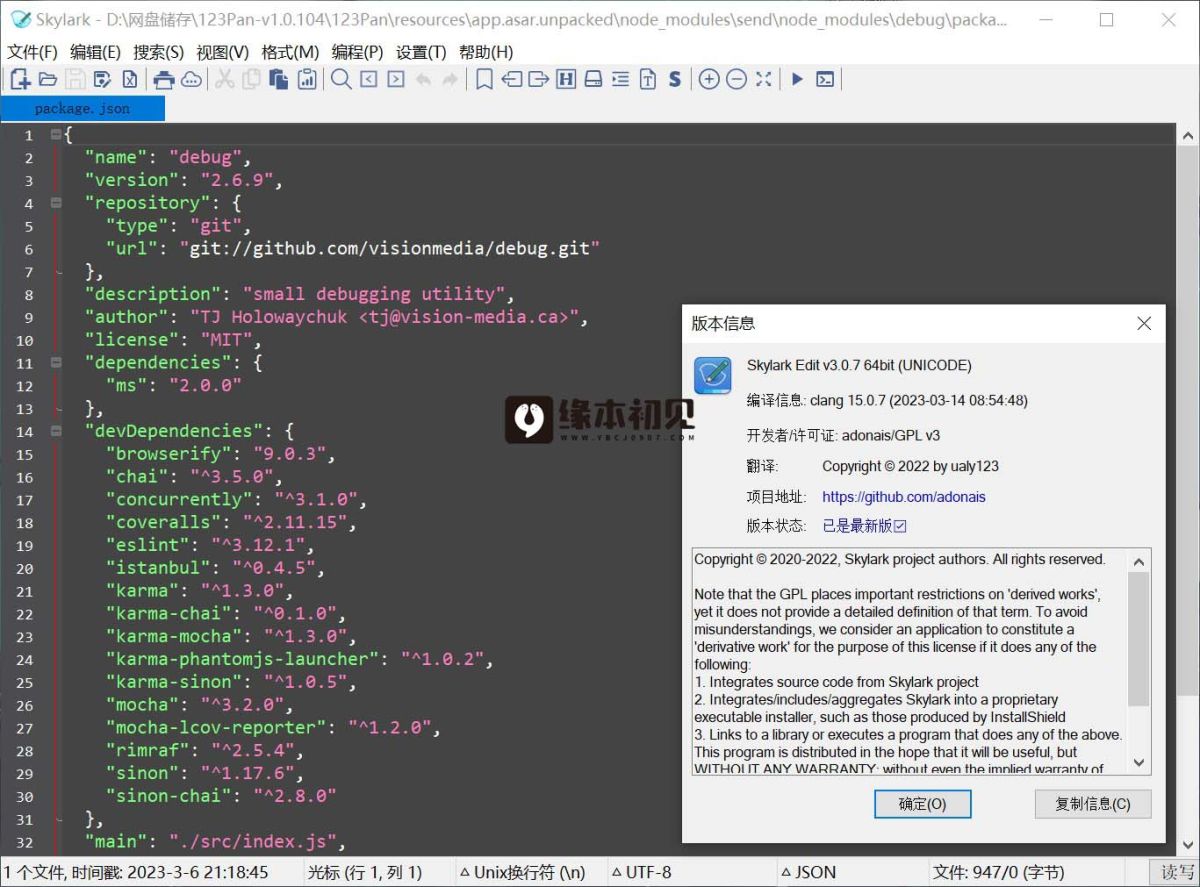The height and width of the screenshot is (887, 1200).
Task: Open the 编程(P) menu
Action: coord(357,52)
